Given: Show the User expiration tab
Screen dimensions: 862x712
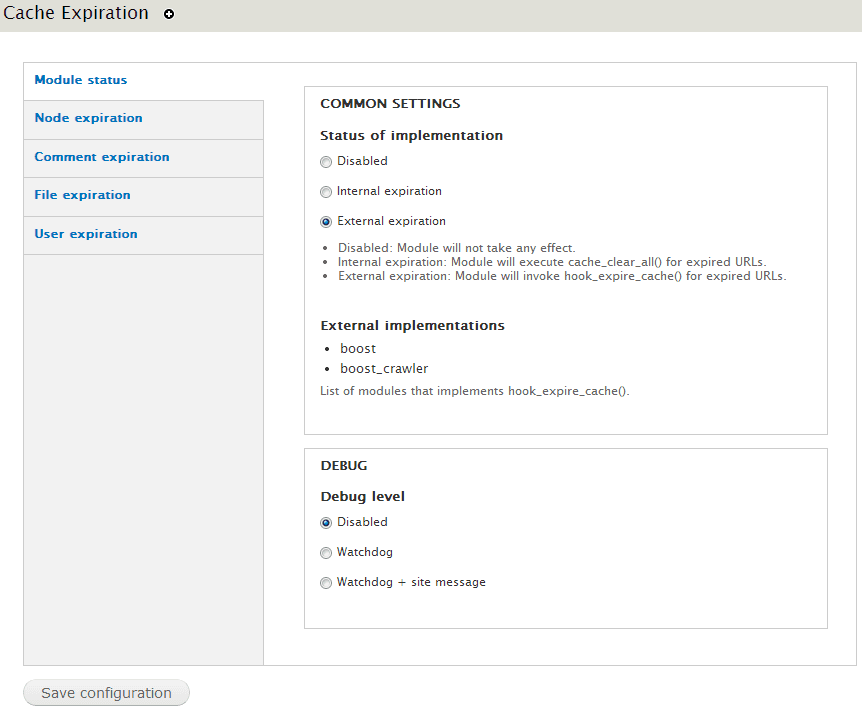Looking at the screenshot, I should coord(86,234).
